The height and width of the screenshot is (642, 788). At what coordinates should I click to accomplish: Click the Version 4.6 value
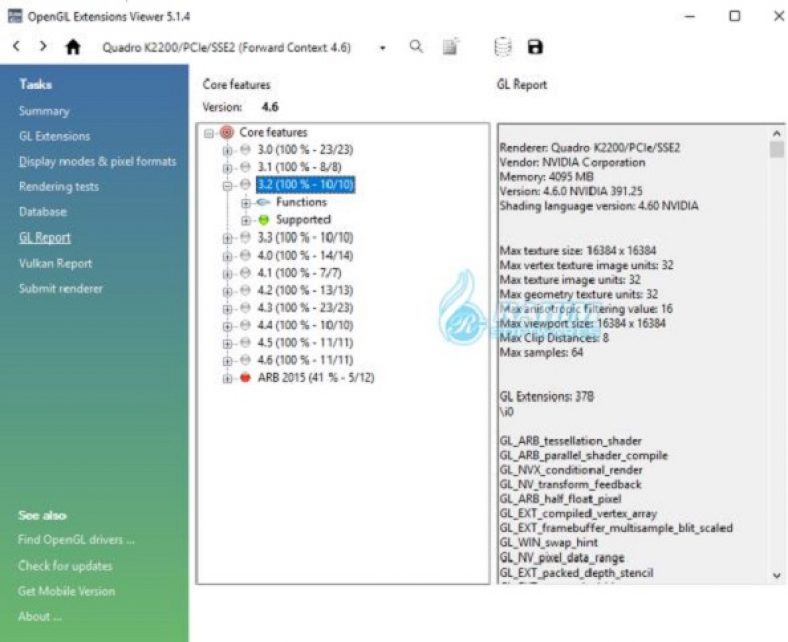[270, 107]
